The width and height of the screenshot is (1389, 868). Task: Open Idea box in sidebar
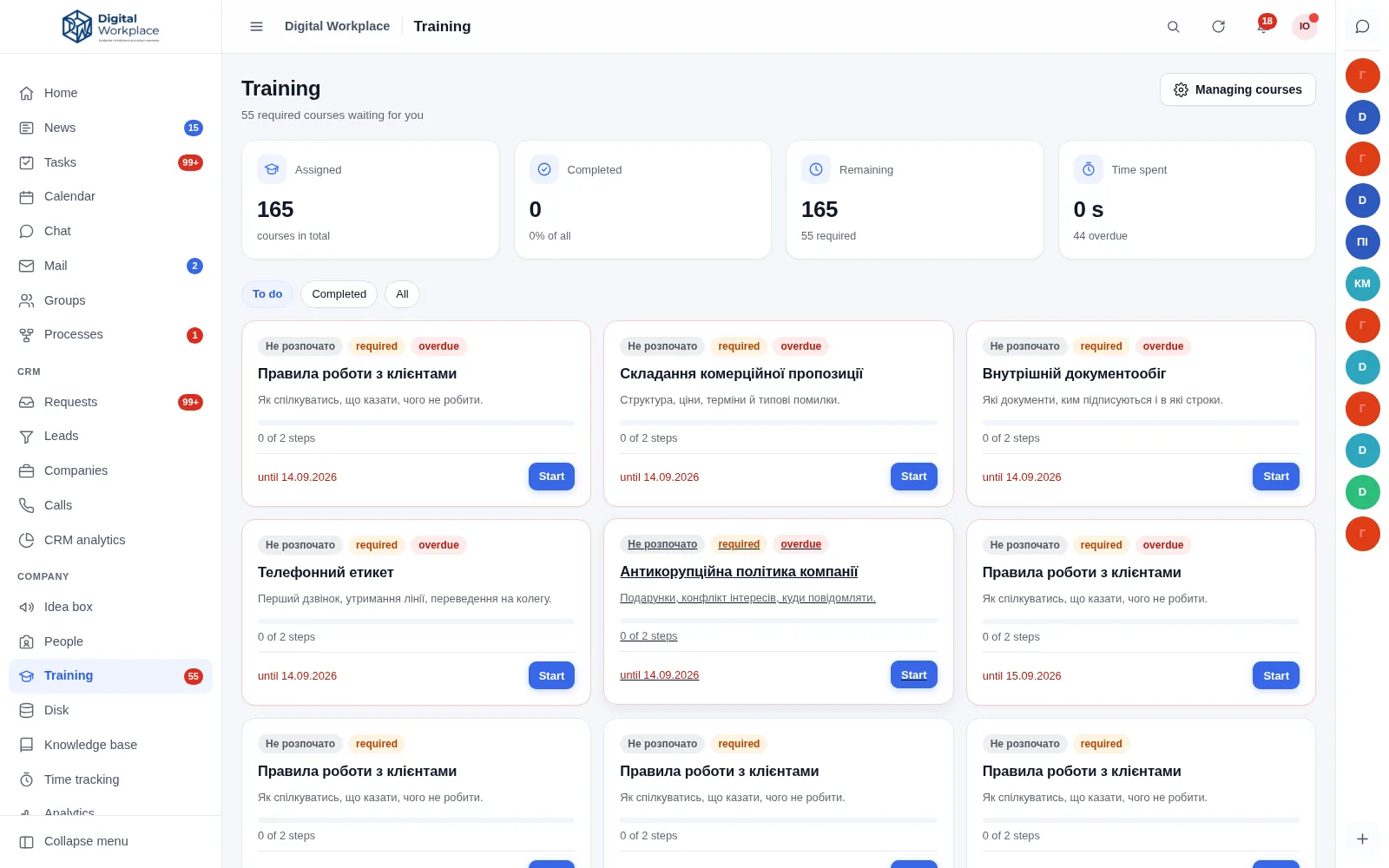click(x=110, y=607)
